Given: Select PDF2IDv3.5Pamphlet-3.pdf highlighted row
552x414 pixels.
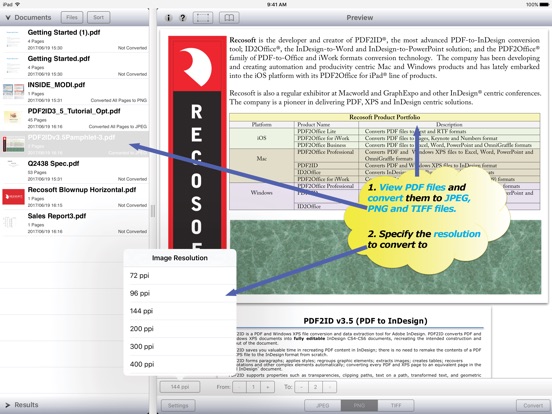Looking at the screenshot, I should click(x=74, y=144).
